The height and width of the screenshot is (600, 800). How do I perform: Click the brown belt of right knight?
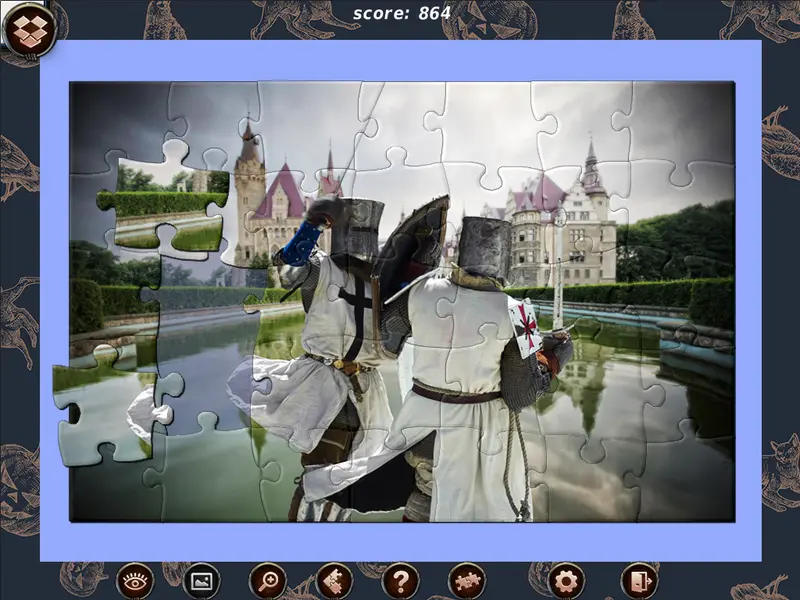click(x=455, y=394)
